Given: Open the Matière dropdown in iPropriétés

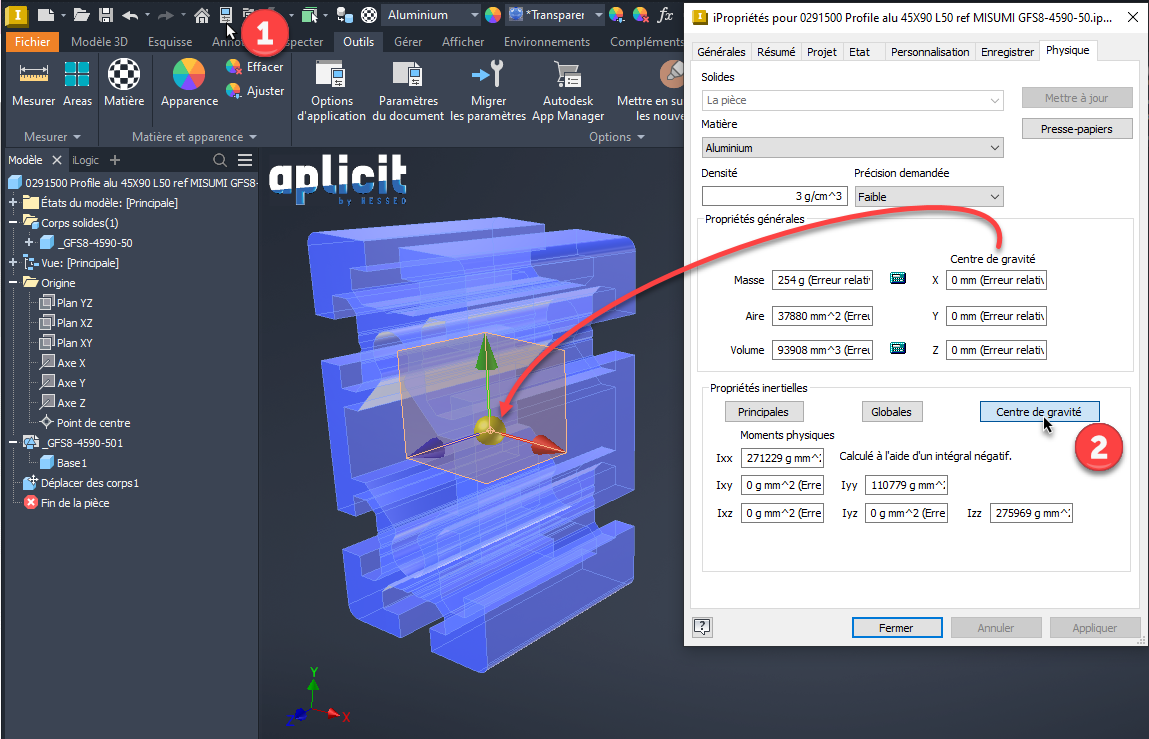Looking at the screenshot, I should 853,148.
